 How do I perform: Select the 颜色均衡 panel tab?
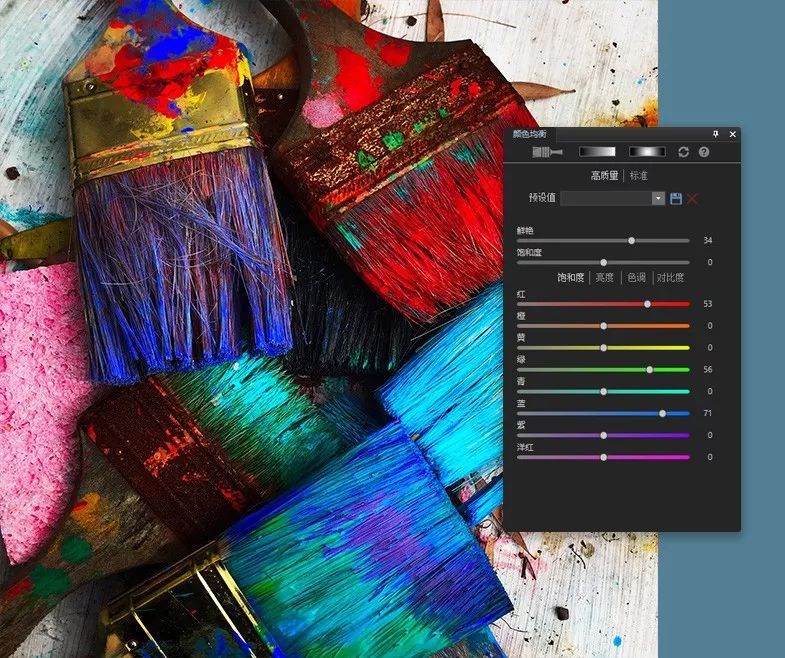[x=529, y=134]
